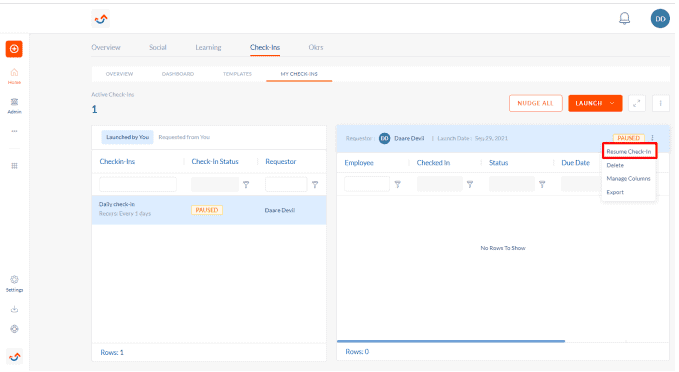Select the Daily check-in row
Viewport: 679px width, 372px height.
coord(209,210)
